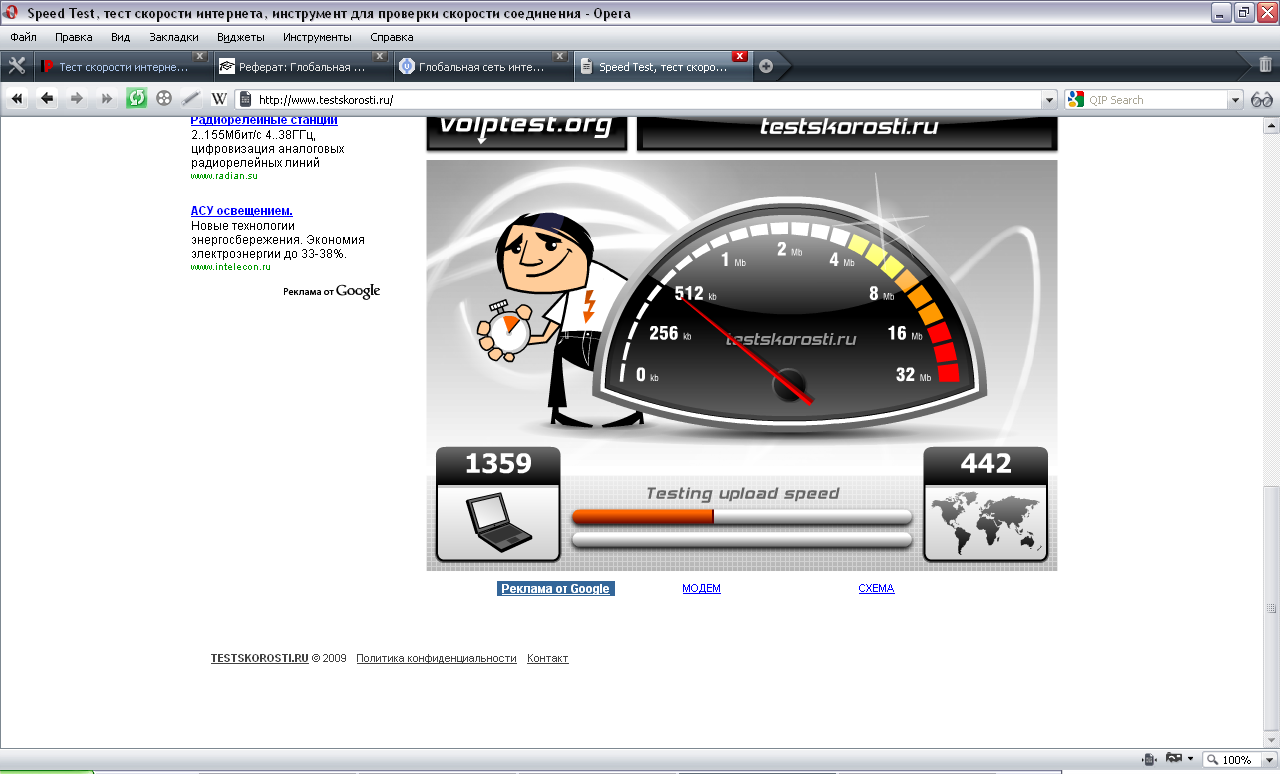Click the page icon in address bar
Screen dimensions: 1280x774
(x=245, y=100)
